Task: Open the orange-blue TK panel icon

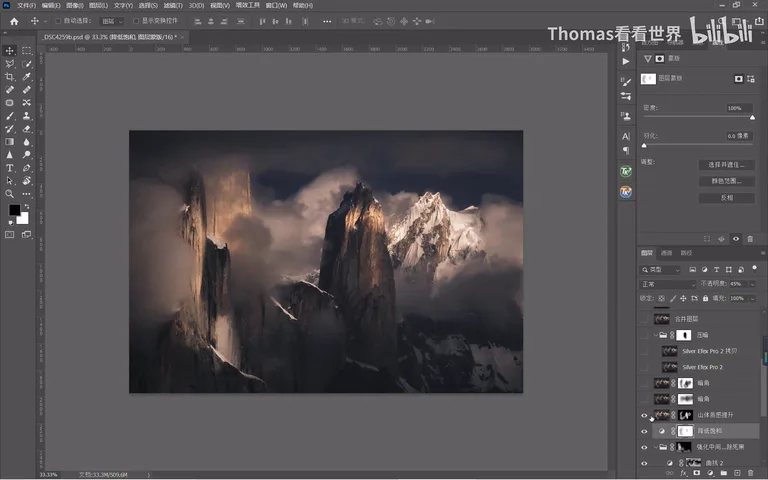Action: tap(625, 192)
